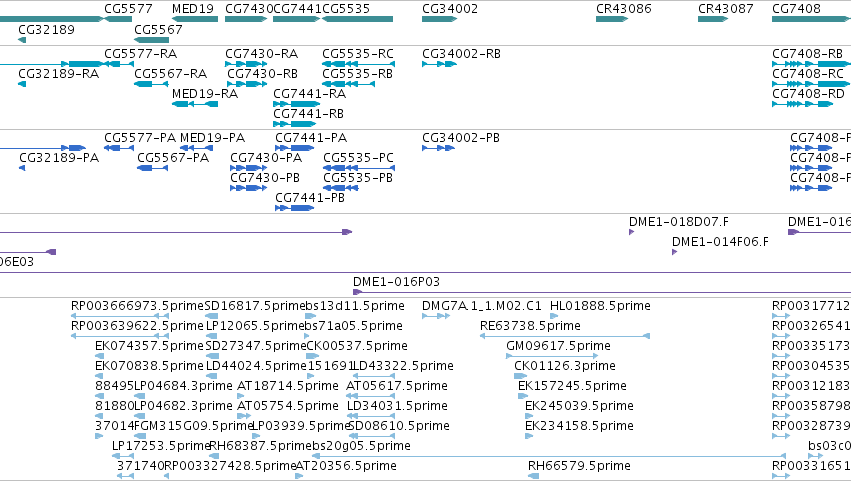Click the CG5577 gene label
851x481 pixels.
click(128, 9)
